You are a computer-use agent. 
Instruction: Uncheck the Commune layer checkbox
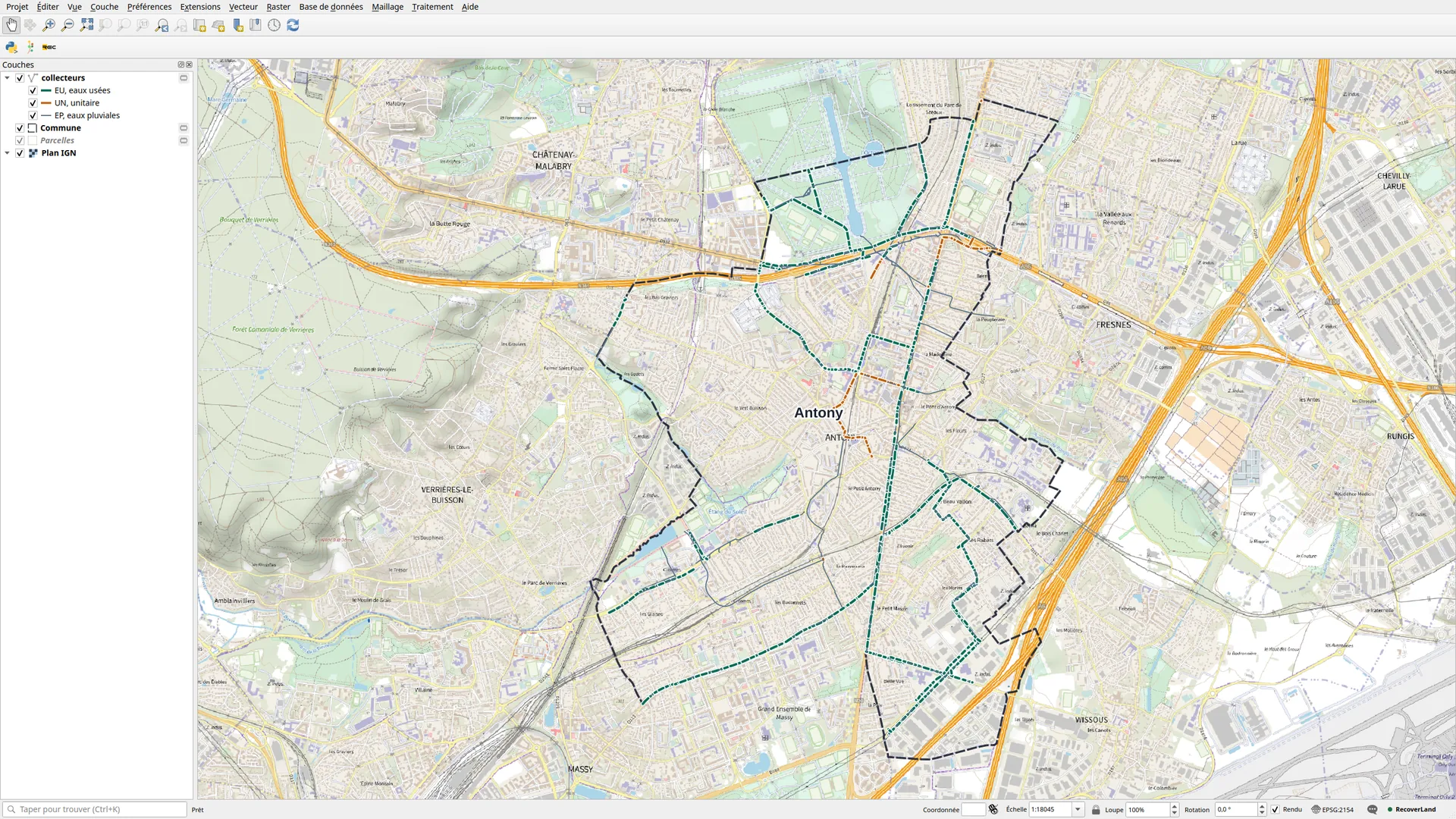20,128
